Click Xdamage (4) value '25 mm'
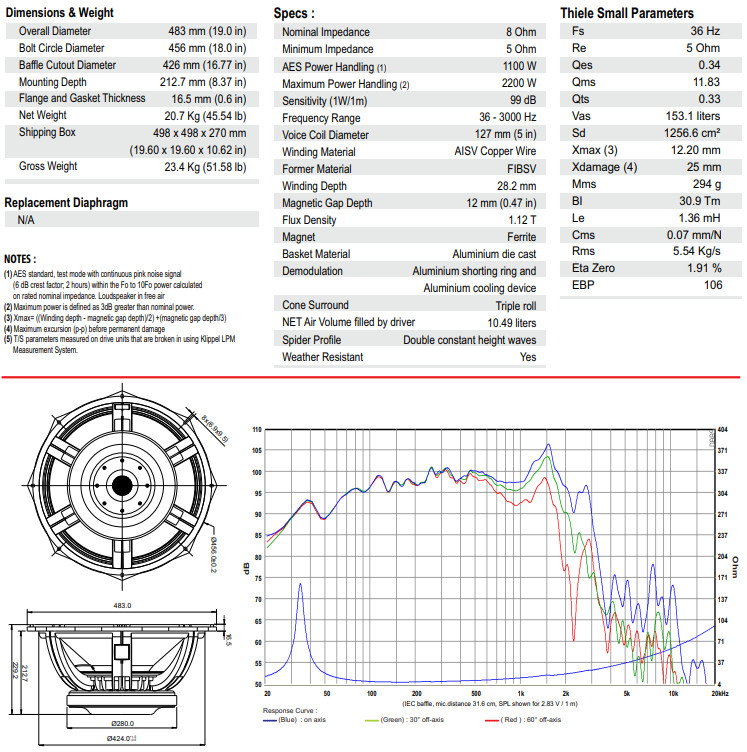 click(x=703, y=167)
